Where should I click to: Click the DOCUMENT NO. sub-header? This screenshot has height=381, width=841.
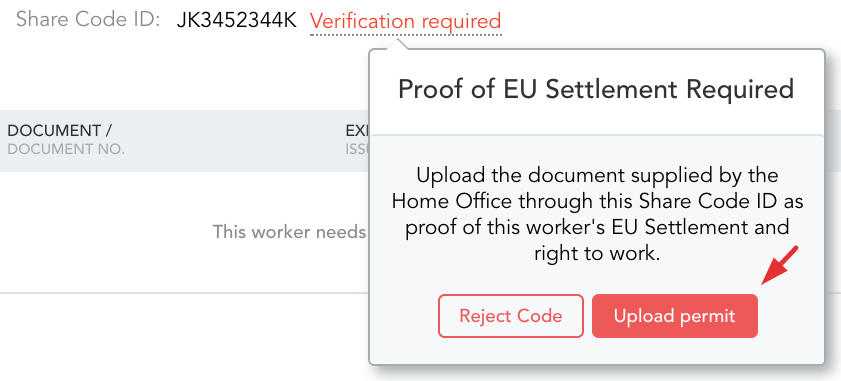(66, 150)
